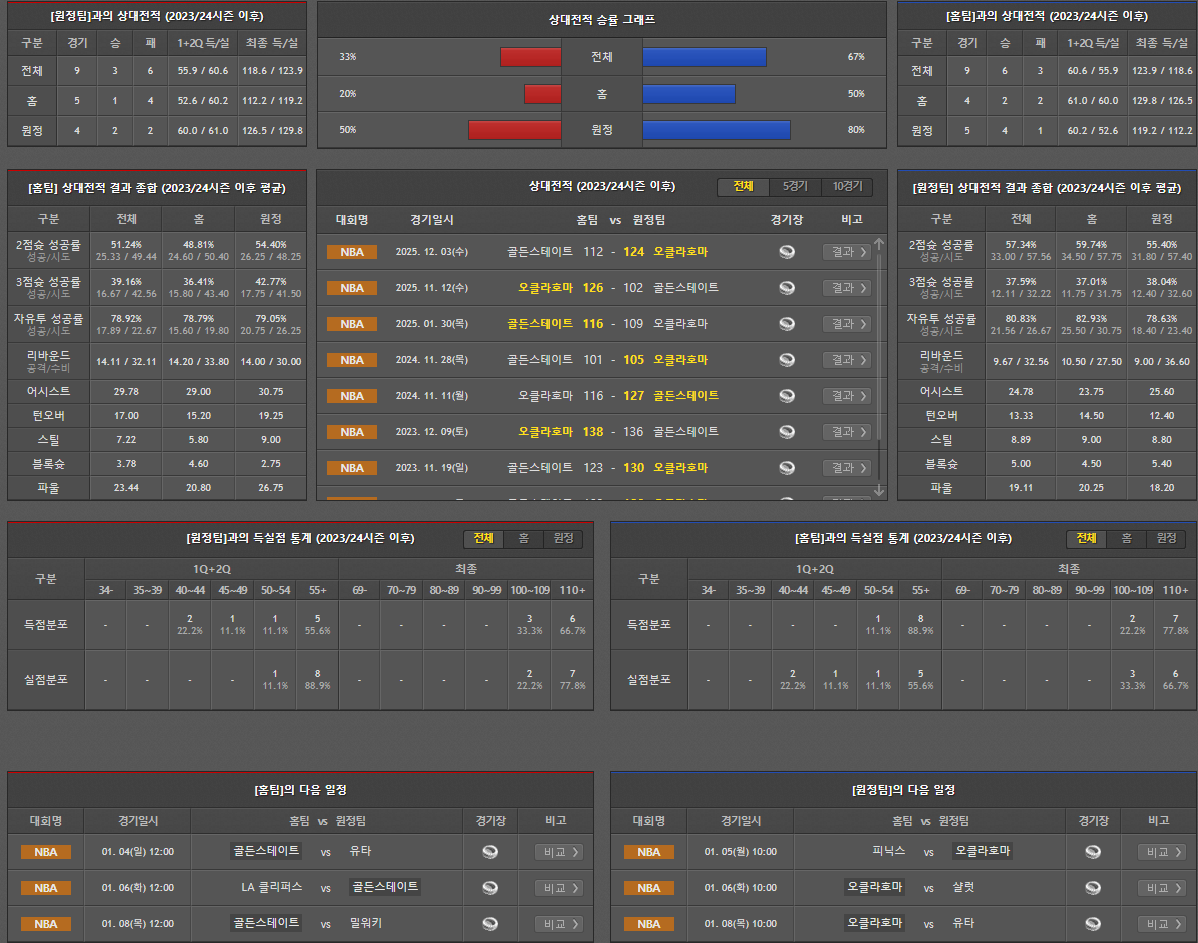Click 오클라호마 team name in 2025.11.12 row
Image resolution: width=1198 pixels, height=943 pixels.
[545, 288]
